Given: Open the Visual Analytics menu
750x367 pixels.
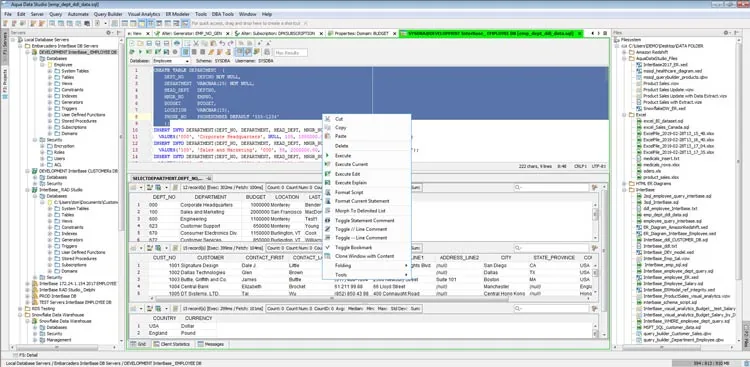Looking at the screenshot, I should coord(144,14).
